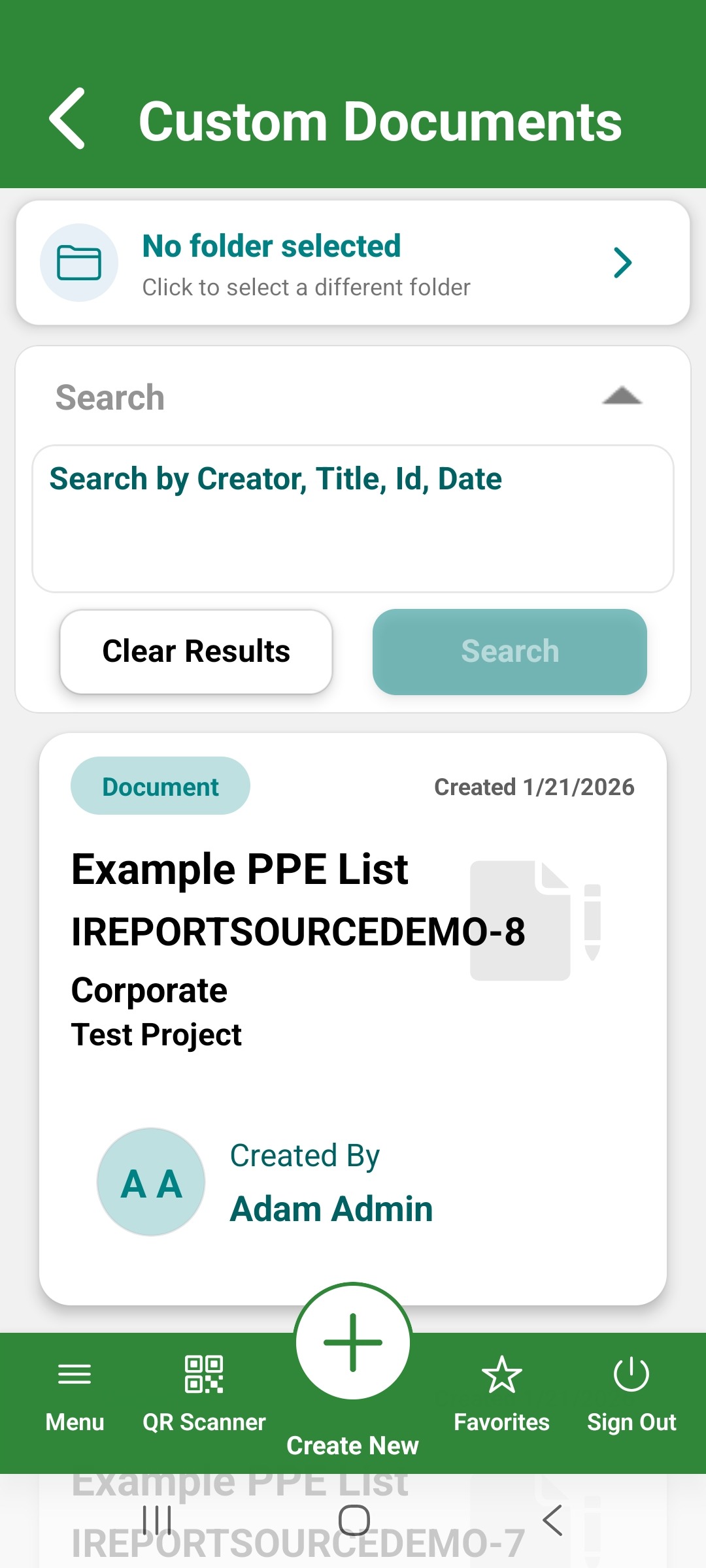Image resolution: width=706 pixels, height=1568 pixels.
Task: Open the Example PPE List document card
Action: [x=353, y=1019]
